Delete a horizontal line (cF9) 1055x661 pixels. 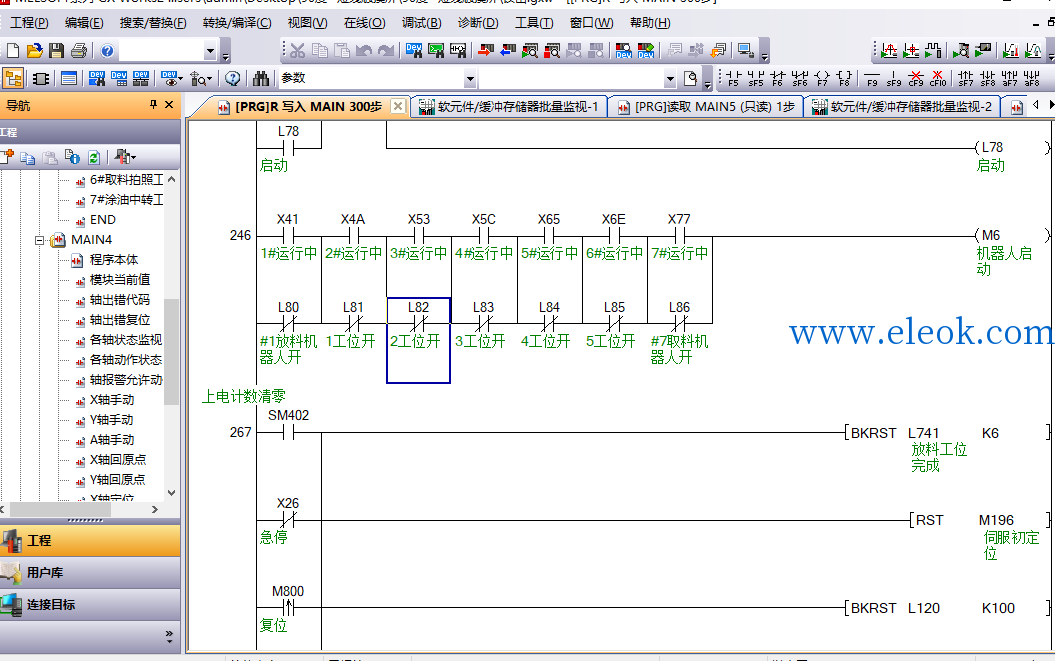tap(916, 79)
